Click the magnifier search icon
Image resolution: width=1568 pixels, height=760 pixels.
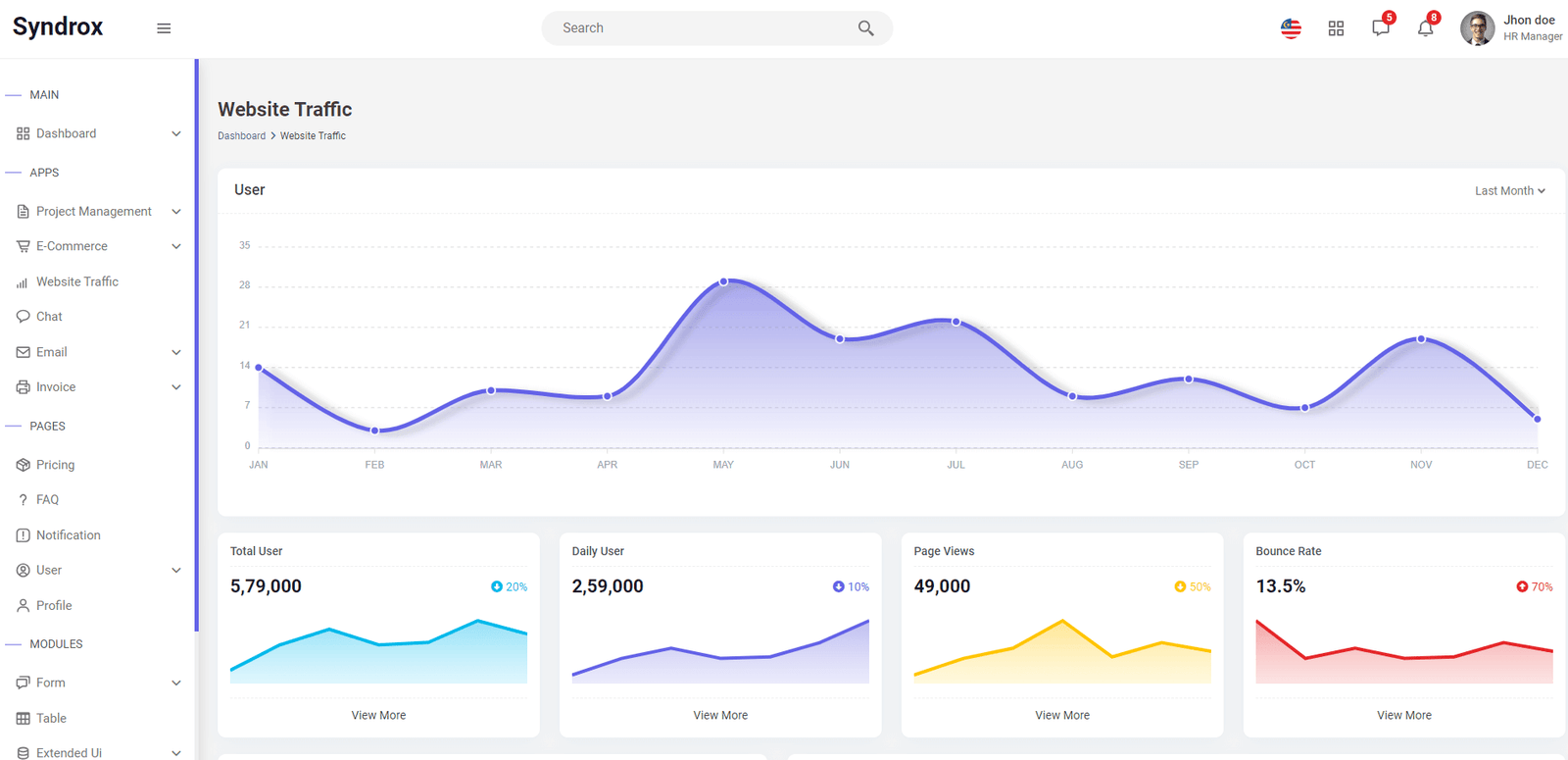(x=865, y=28)
